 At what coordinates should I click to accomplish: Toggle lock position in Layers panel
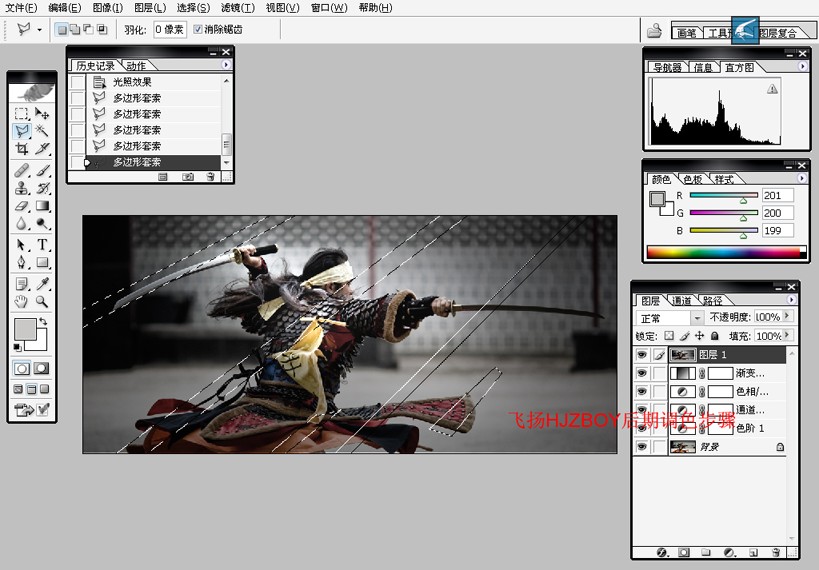699,336
